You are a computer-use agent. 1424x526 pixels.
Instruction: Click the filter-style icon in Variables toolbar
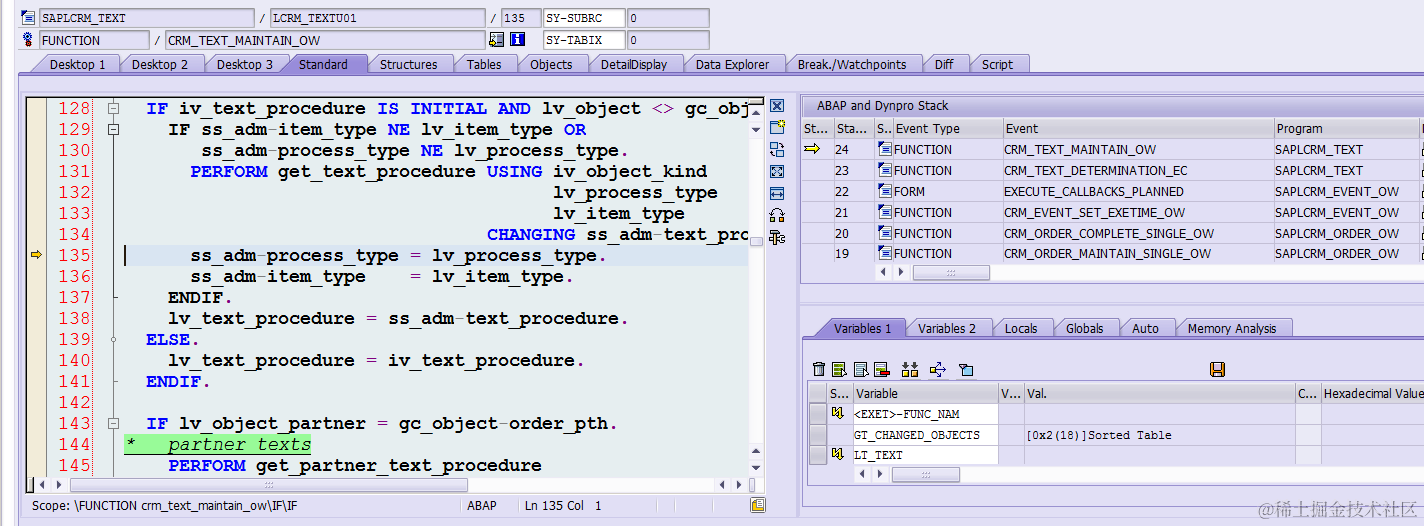(x=965, y=370)
